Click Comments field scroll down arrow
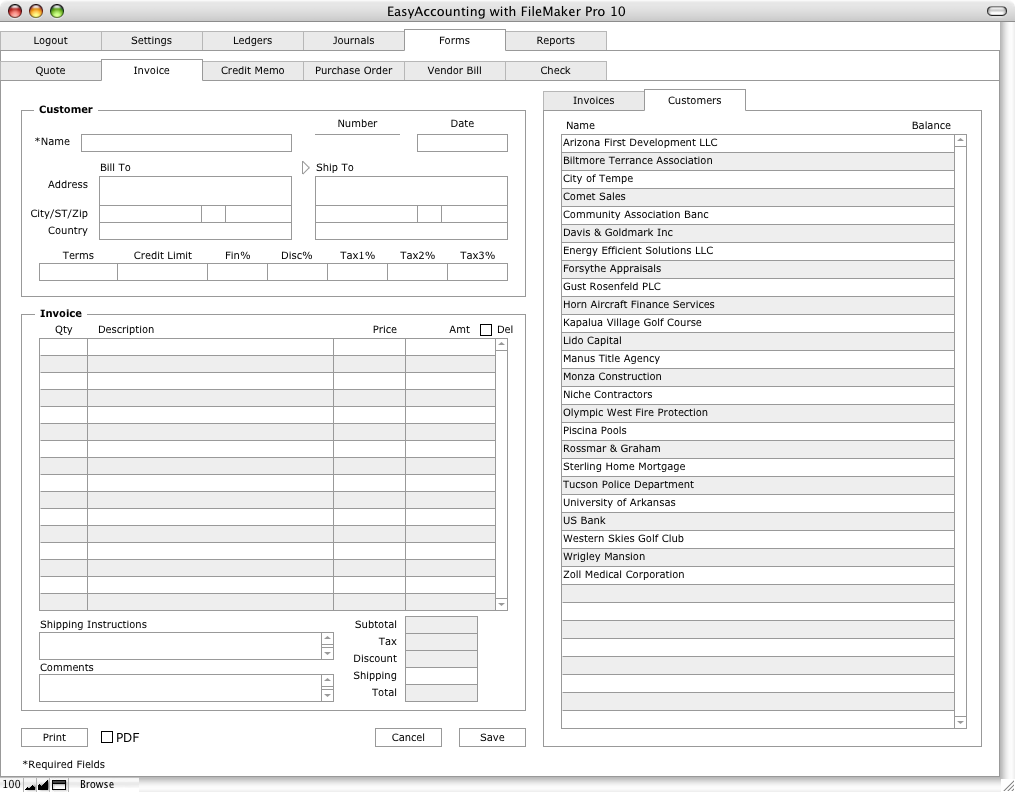This screenshot has height=792, width=1015. [x=327, y=695]
